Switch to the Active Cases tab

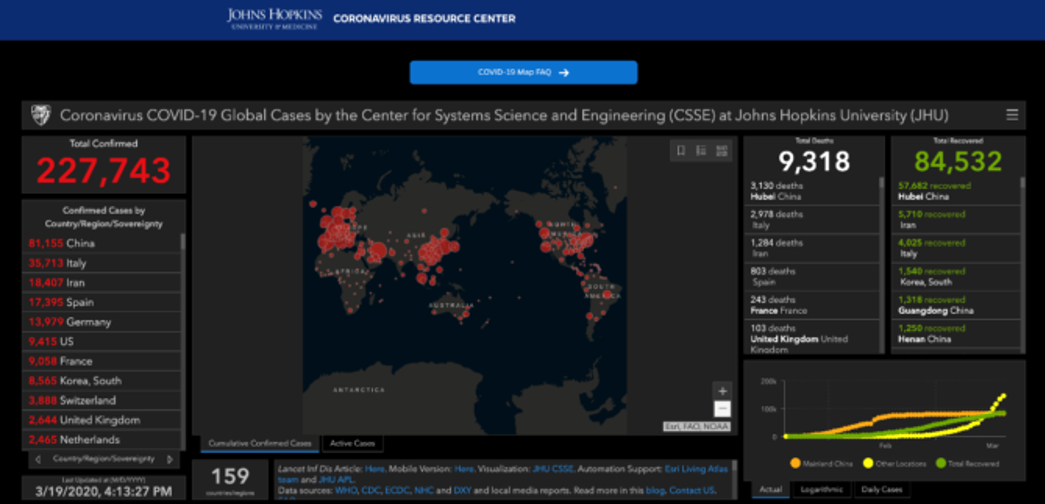tap(354, 443)
